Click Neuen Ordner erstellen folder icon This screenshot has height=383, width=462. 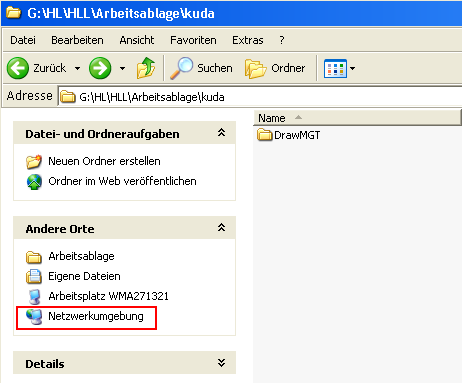pos(34,161)
